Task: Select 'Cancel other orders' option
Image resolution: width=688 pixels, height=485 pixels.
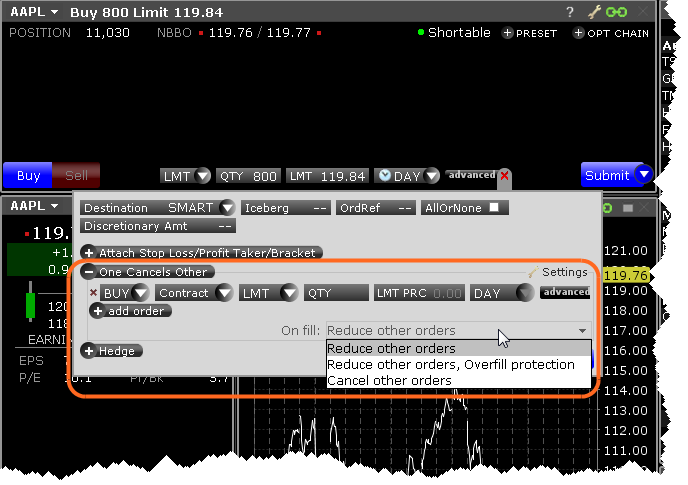Action: point(390,381)
